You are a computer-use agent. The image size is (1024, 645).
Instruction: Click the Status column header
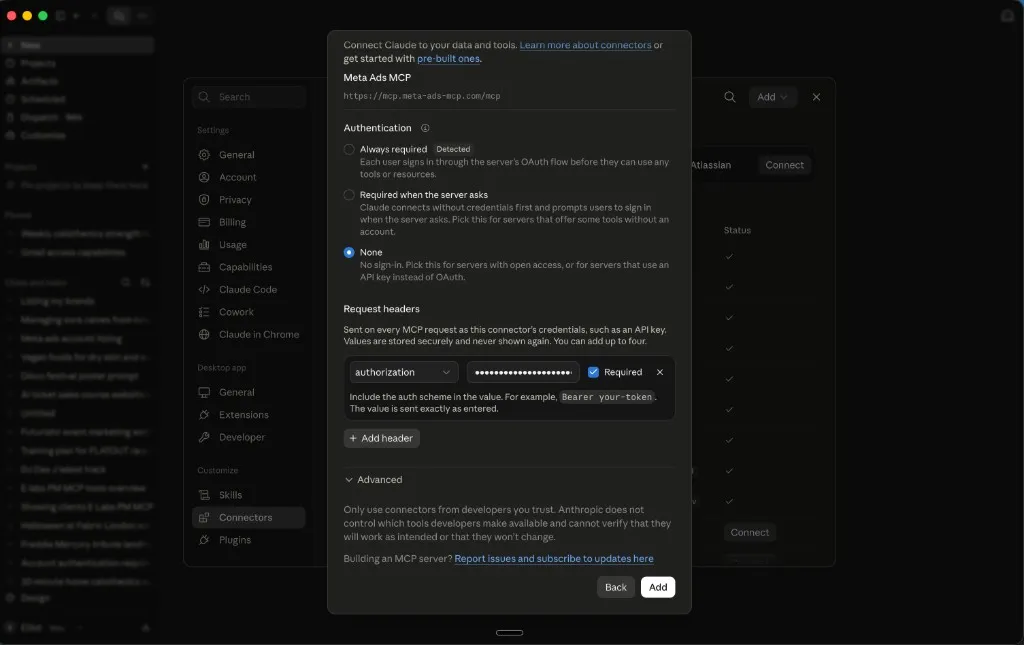[737, 230]
